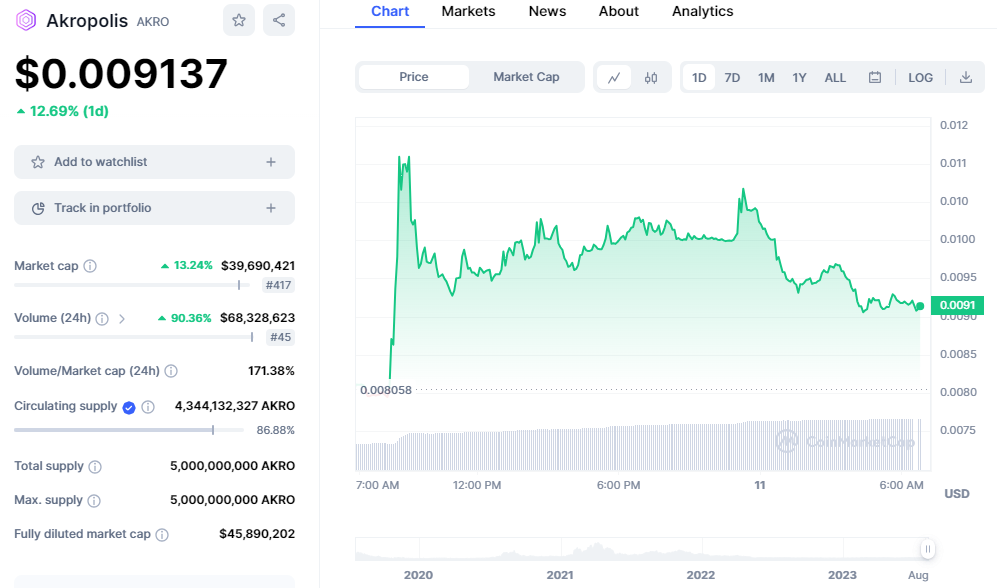The width and height of the screenshot is (997, 588).
Task: Click the 4,344,132,327 AKRO supply value
Action: pos(235,406)
